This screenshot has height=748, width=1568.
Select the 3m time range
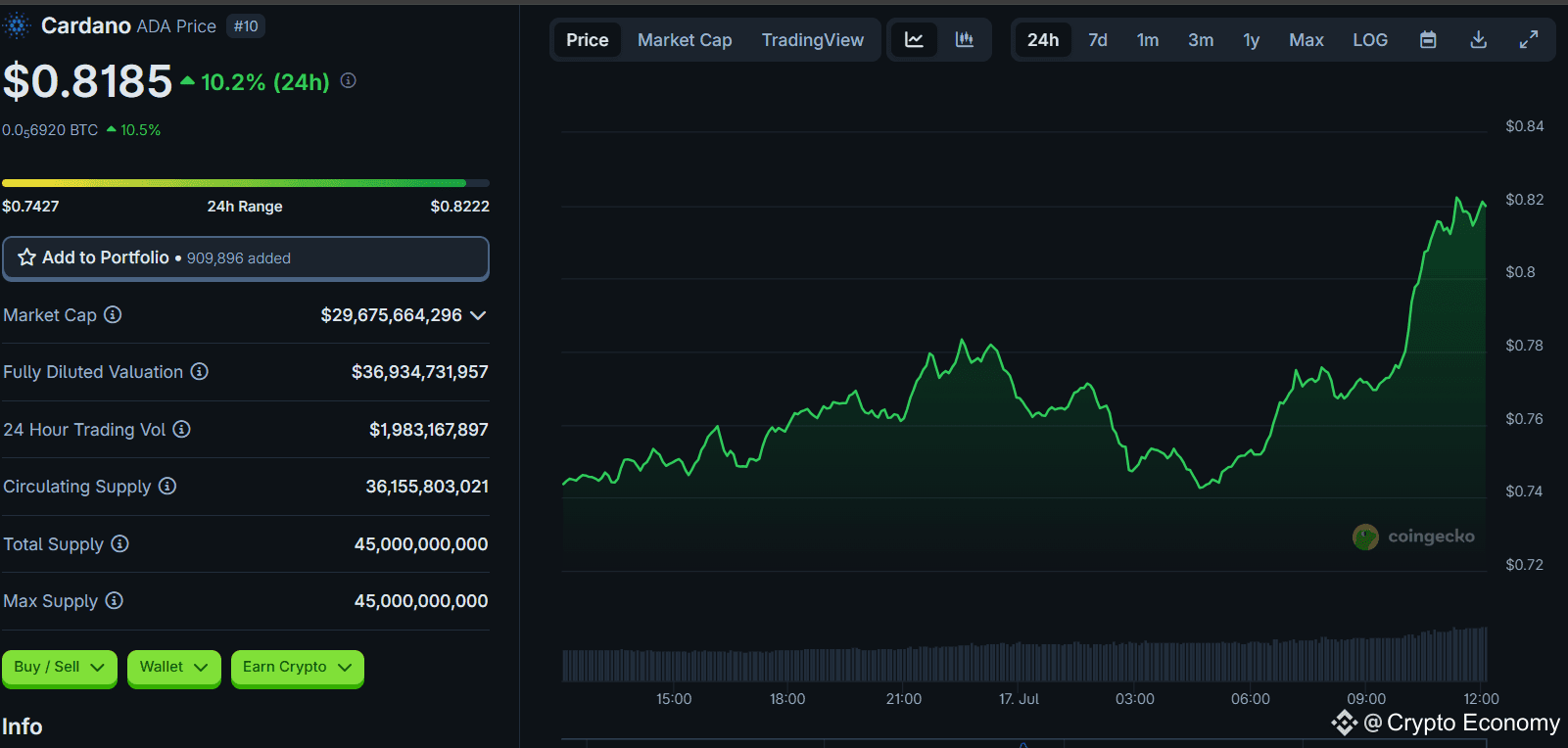(1201, 40)
